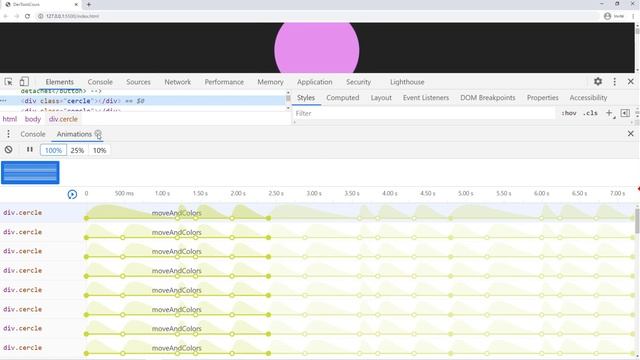Open the Properties pane tab
The width and height of the screenshot is (640, 360).
(542, 98)
